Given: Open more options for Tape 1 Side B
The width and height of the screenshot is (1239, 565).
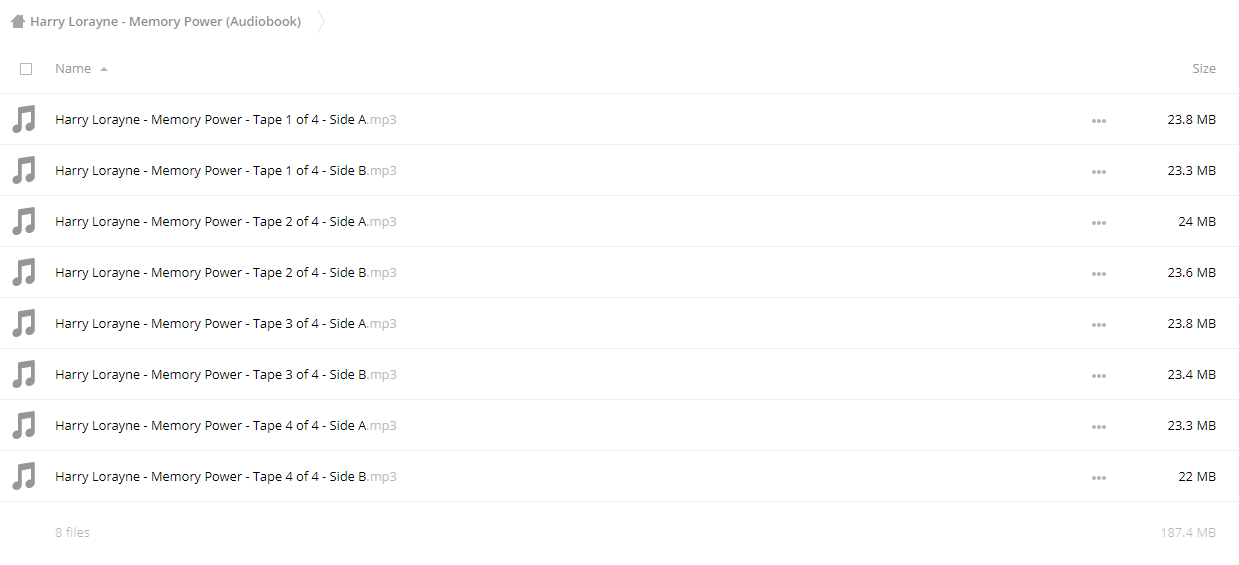Looking at the screenshot, I should pos(1099,172).
